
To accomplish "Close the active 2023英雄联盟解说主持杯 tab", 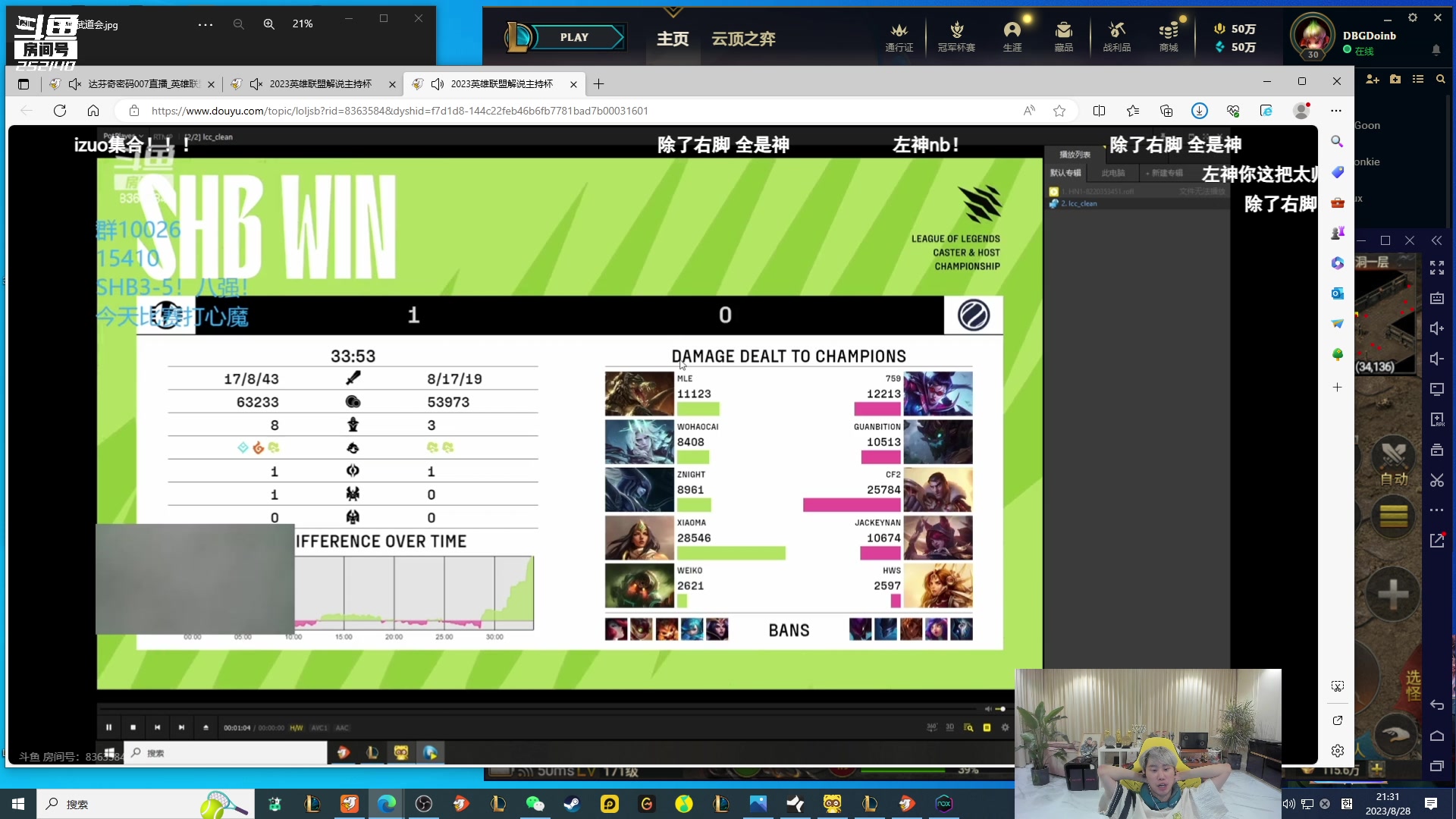I will [573, 84].
